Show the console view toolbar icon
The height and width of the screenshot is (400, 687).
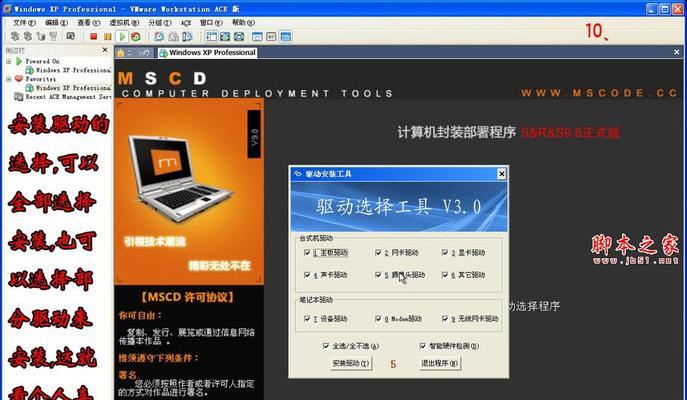click(x=285, y=37)
